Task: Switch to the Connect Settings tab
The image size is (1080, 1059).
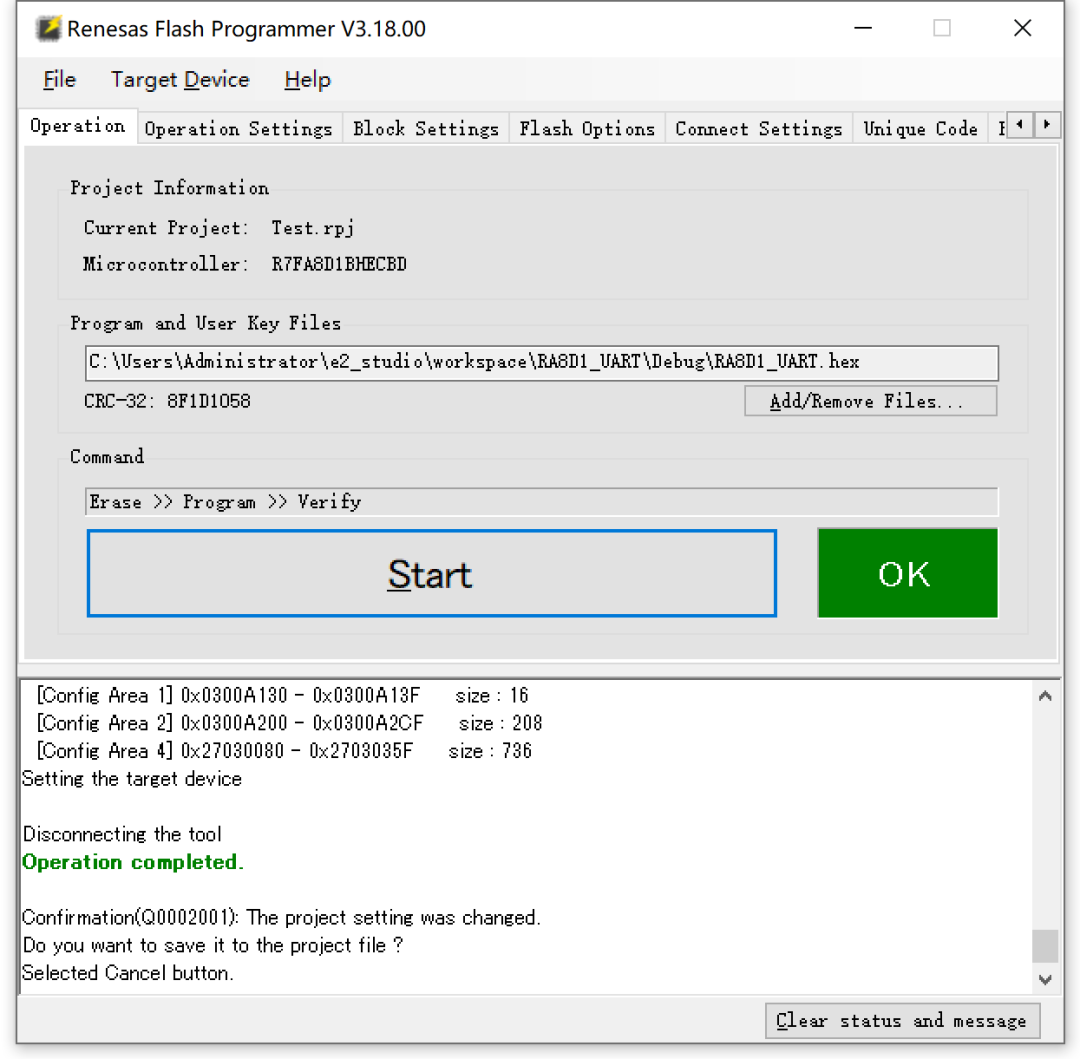Action: (x=758, y=129)
